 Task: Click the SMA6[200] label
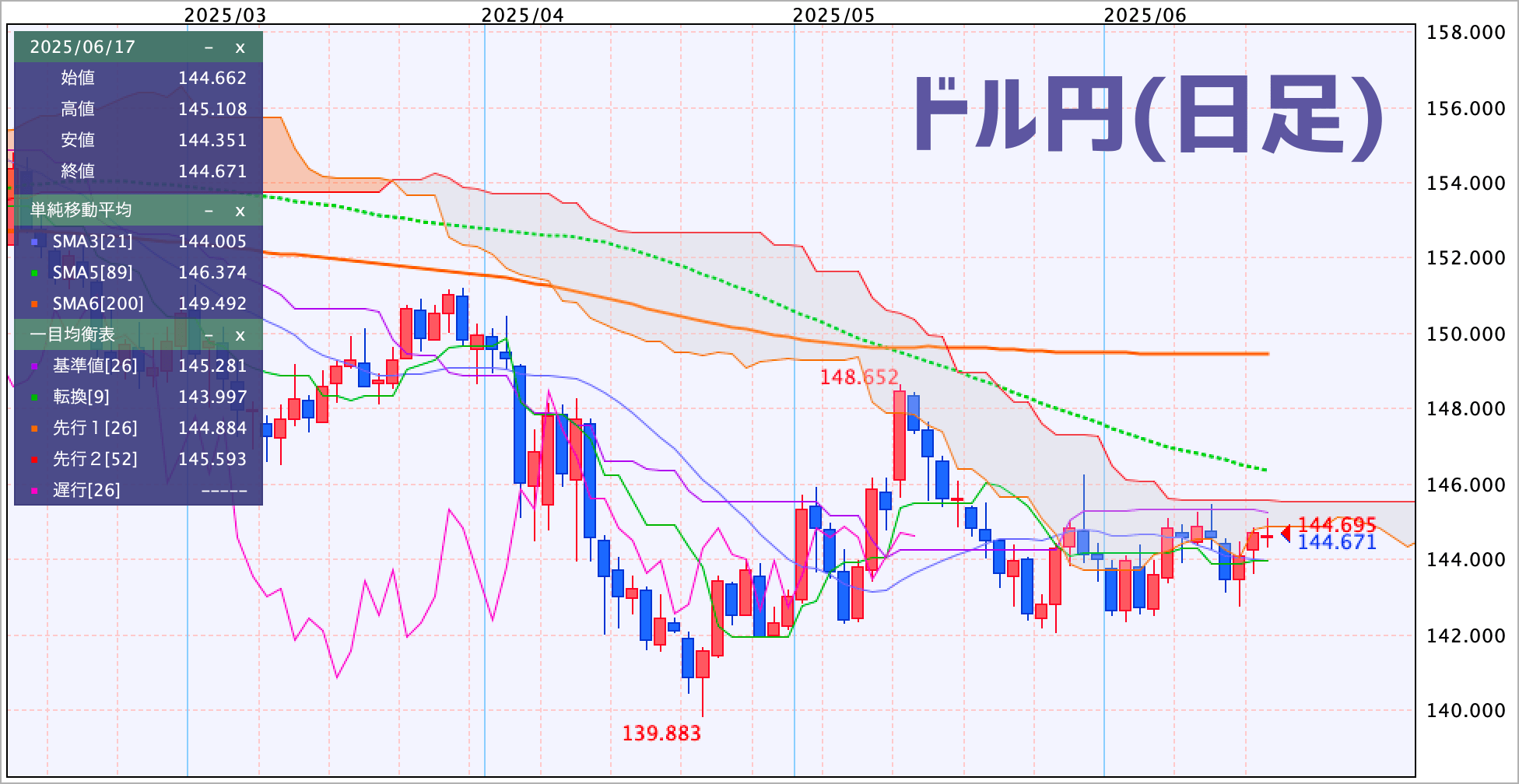click(x=98, y=304)
